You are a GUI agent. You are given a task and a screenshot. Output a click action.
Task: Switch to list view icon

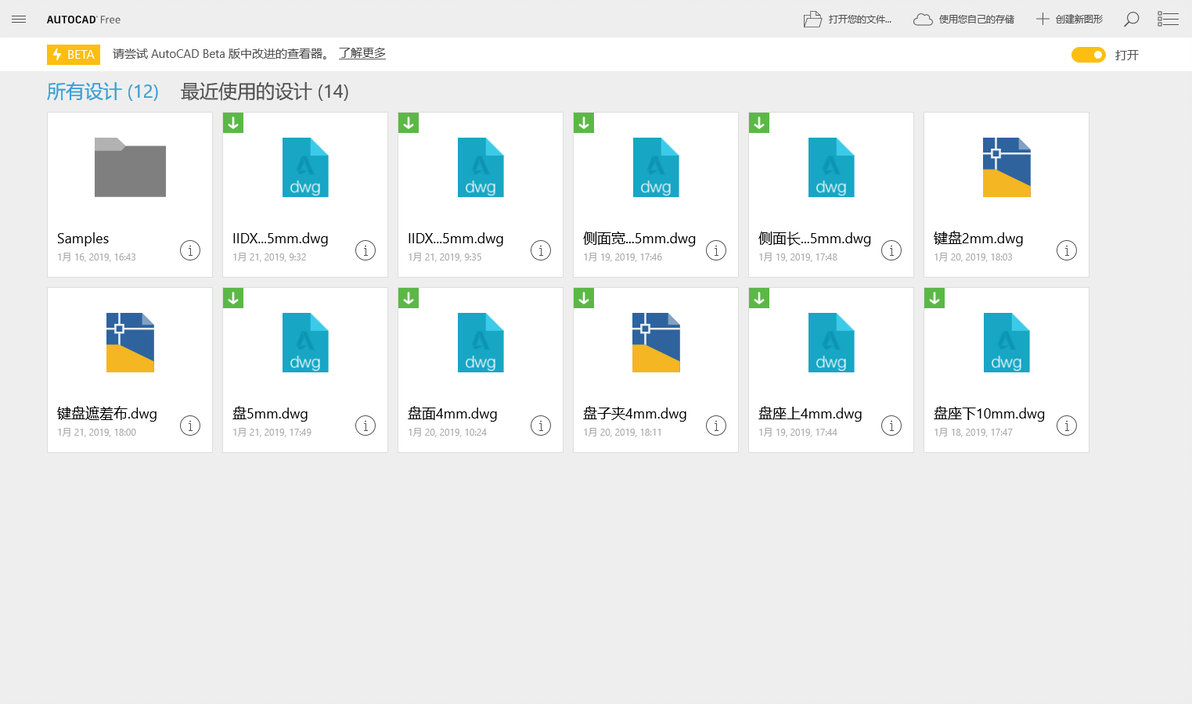click(1168, 19)
